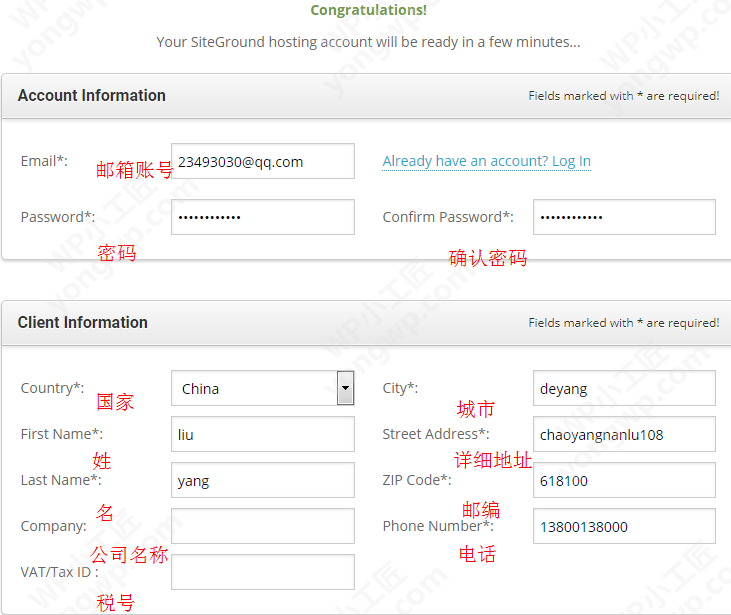731x615 pixels.
Task: Click the First Name field containing 'liu'
Action: click(262, 434)
